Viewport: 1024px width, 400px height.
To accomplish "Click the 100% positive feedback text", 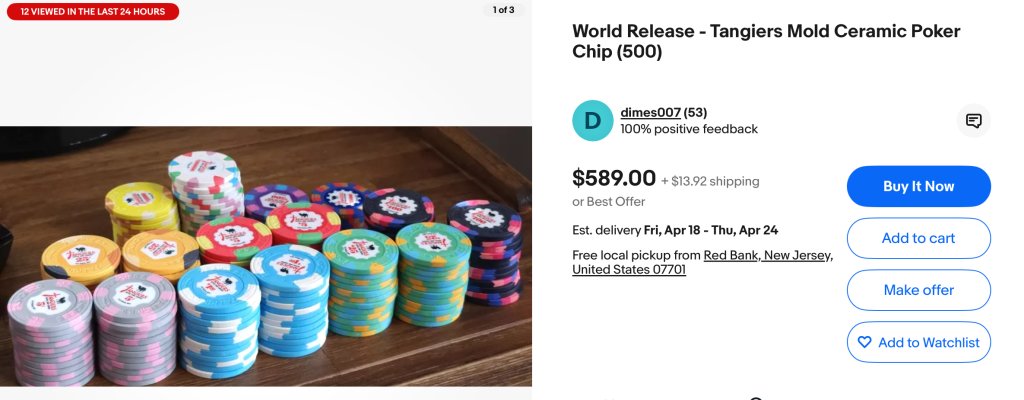I will click(x=688, y=129).
